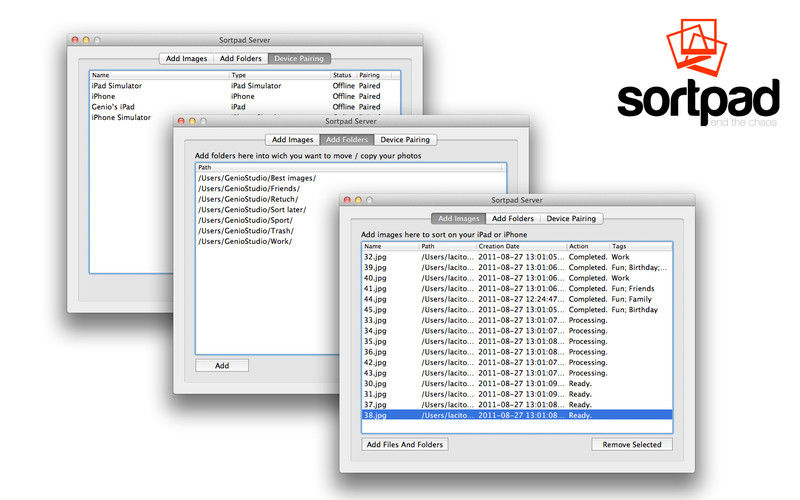Minimize the middle Sortpad Server window

click(x=192, y=121)
